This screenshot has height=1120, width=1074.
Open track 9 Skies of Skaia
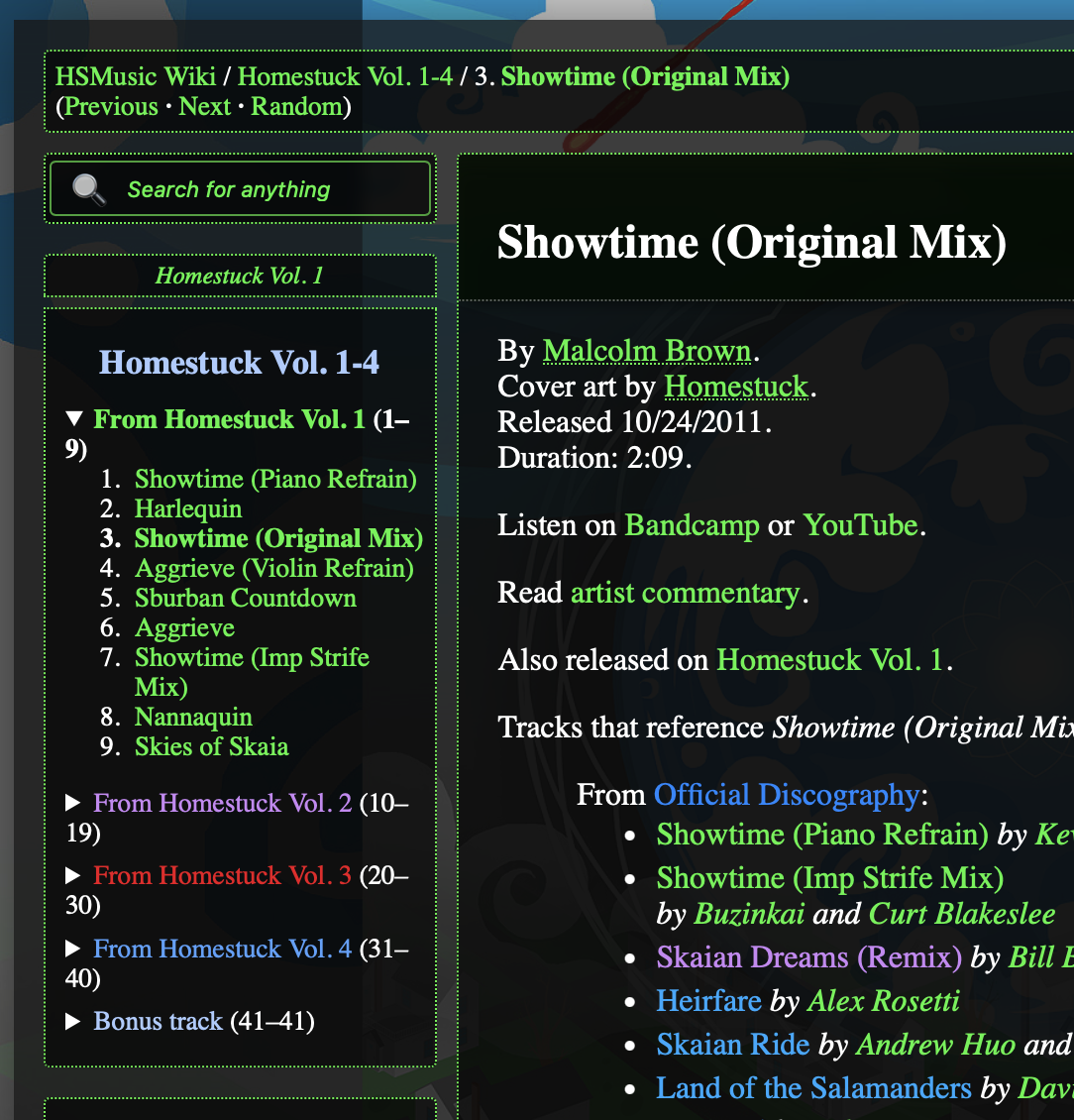[x=212, y=746]
